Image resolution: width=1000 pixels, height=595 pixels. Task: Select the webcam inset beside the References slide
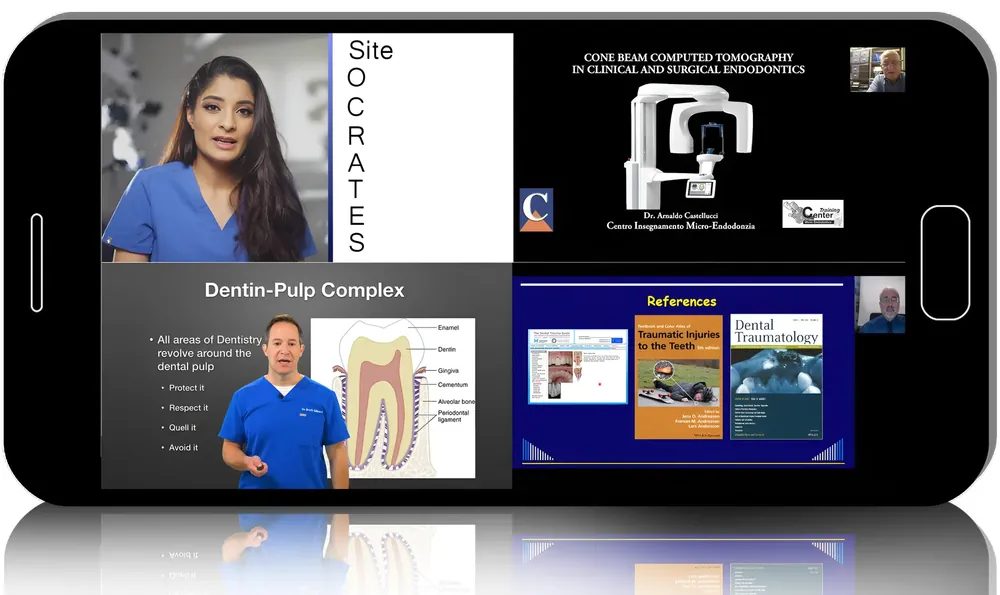(x=880, y=304)
